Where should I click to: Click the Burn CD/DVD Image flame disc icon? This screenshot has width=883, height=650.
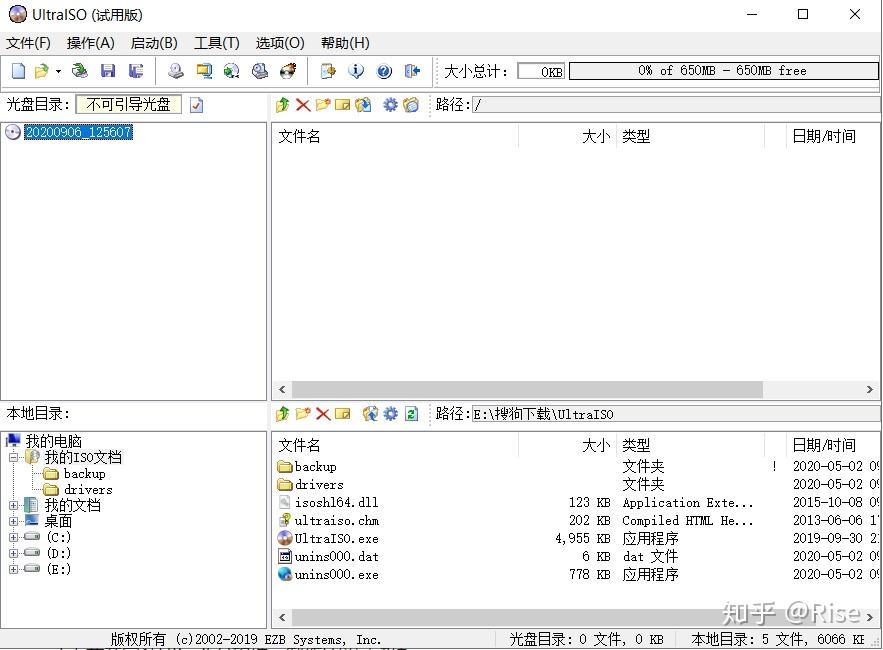pyautogui.click(x=288, y=71)
